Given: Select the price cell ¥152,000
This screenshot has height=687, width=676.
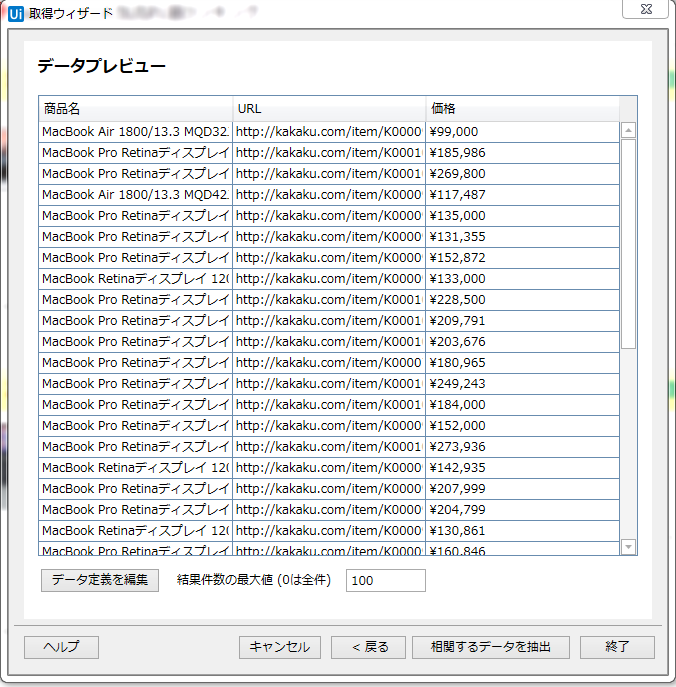Looking at the screenshot, I should [x=523, y=426].
